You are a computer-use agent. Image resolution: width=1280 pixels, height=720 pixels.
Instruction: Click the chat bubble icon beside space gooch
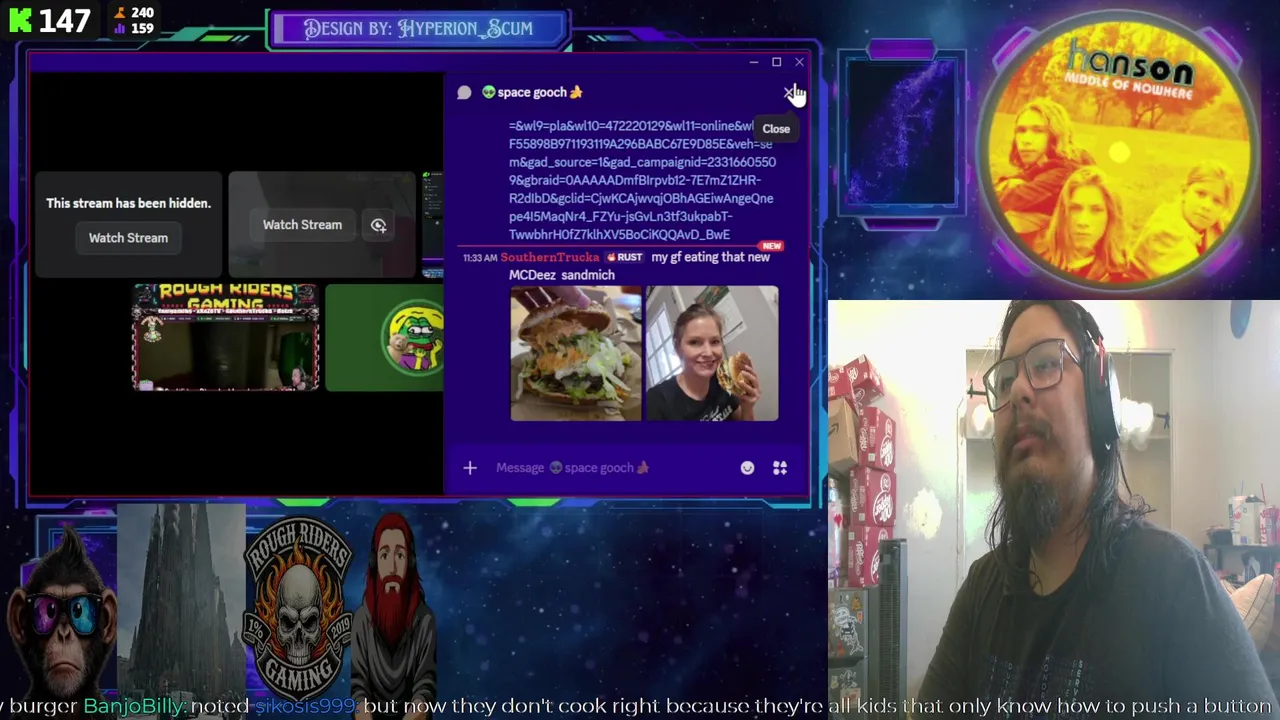click(464, 92)
